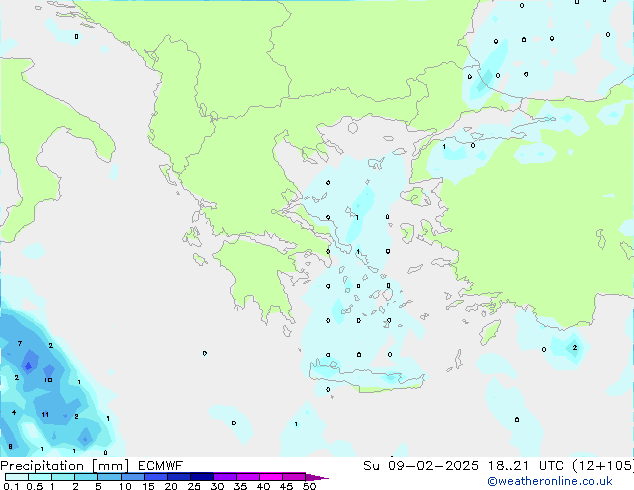The width and height of the screenshot is (634, 490).
Task: Click the 40–45 mm magenta legend swatch
Action: [x=271, y=477]
